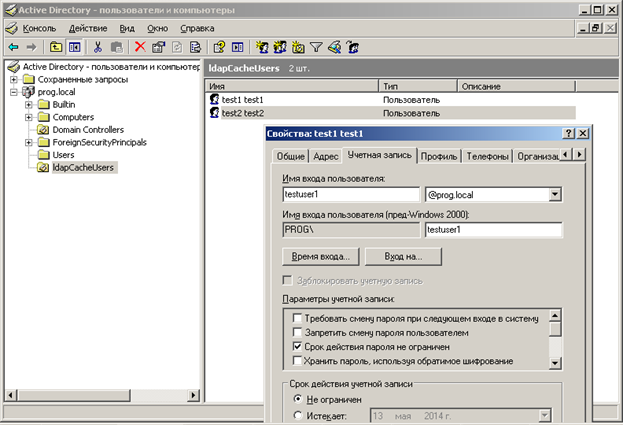
Task: Click the red X Delete icon
Action: pyautogui.click(x=140, y=47)
